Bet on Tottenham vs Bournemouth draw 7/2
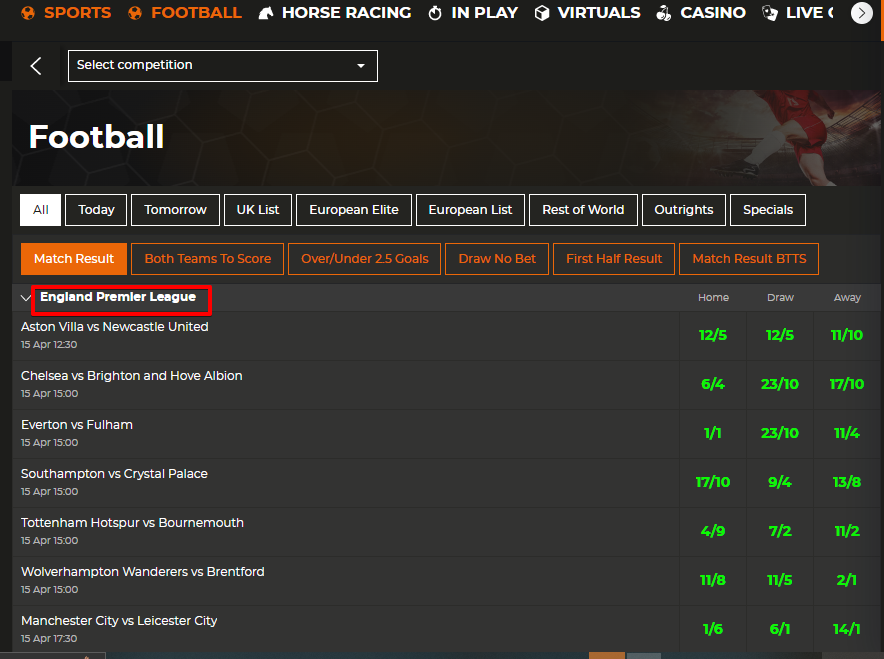 780,532
